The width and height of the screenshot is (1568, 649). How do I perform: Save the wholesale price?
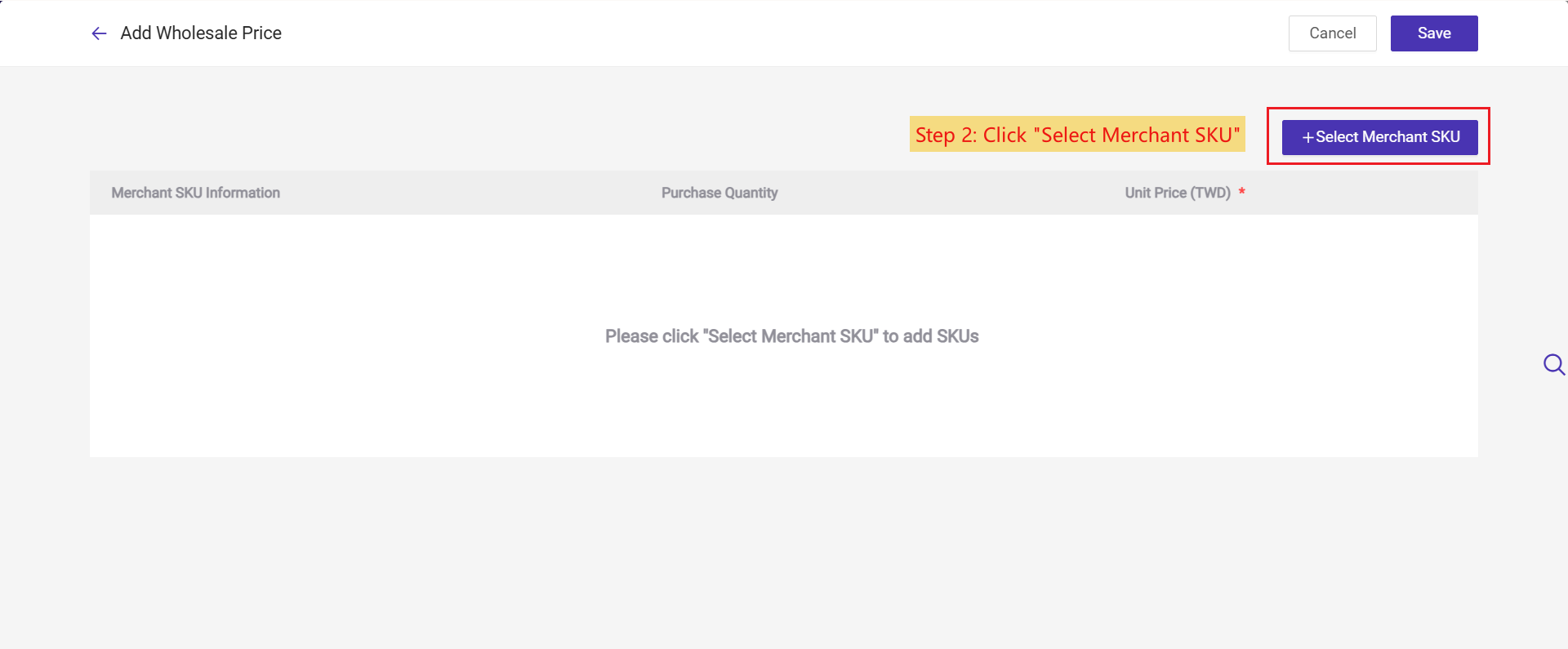click(1434, 33)
